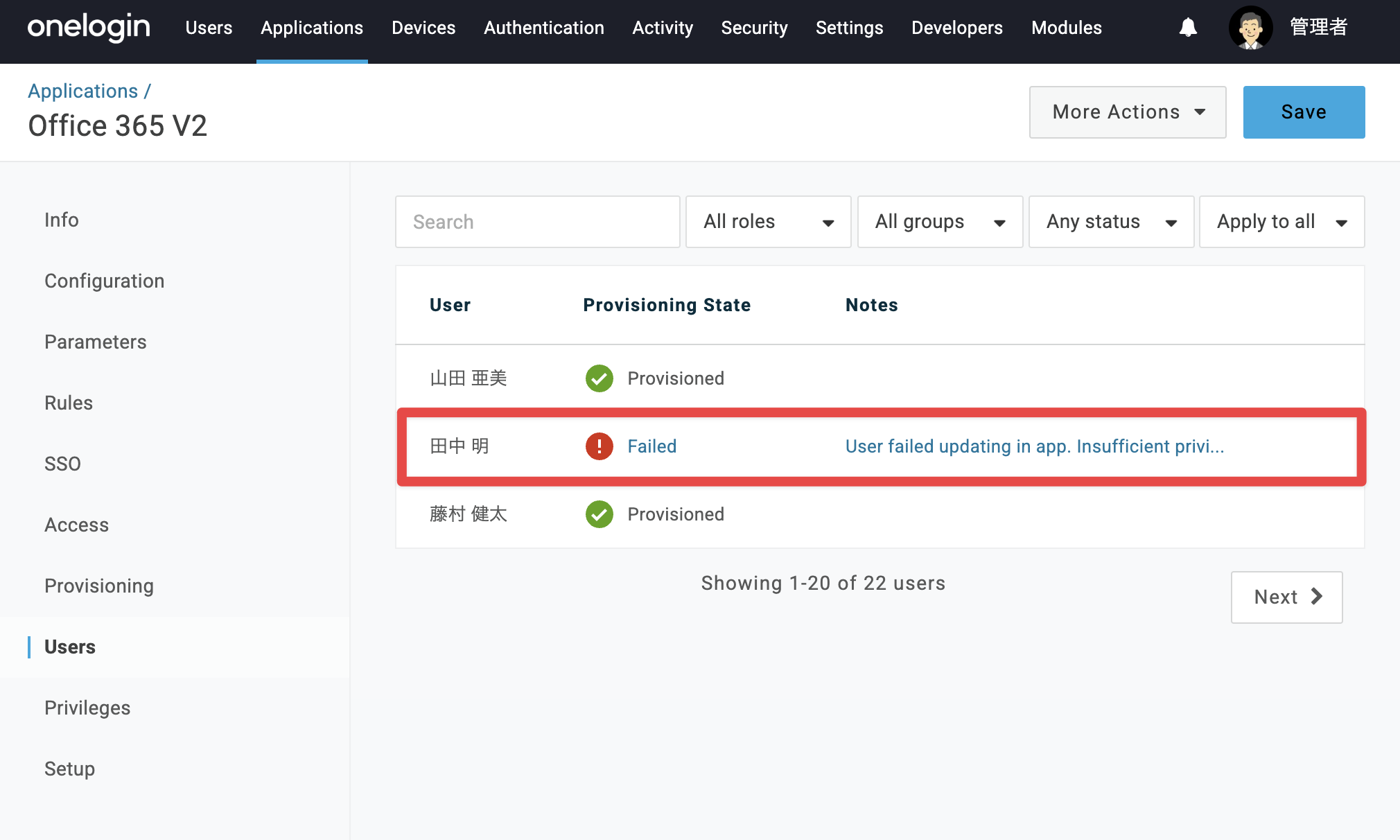The height and width of the screenshot is (840, 1400).
Task: Open the Parameters sidebar tab
Action: tap(95, 342)
